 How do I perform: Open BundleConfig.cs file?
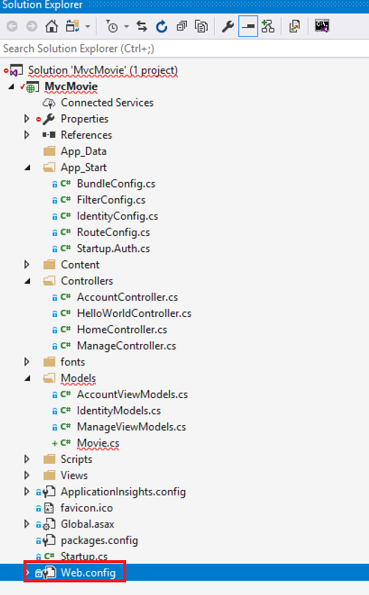[116, 184]
